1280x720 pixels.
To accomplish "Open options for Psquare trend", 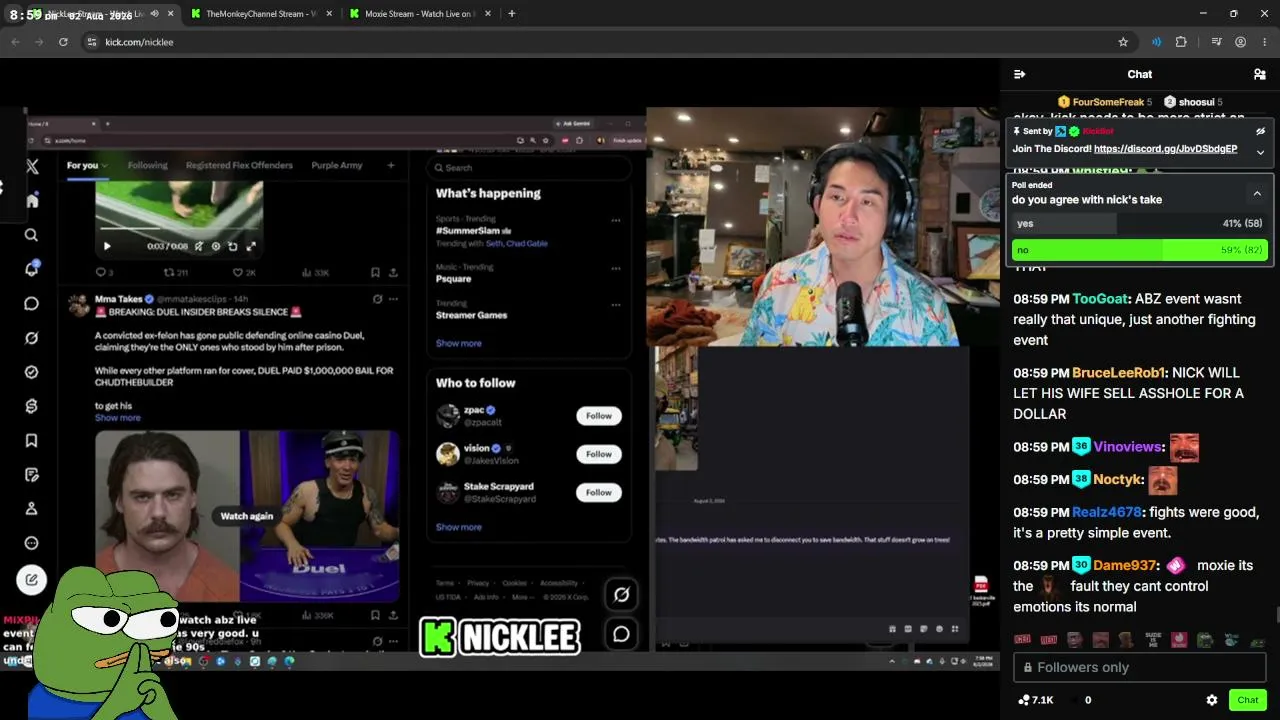I will pos(615,268).
